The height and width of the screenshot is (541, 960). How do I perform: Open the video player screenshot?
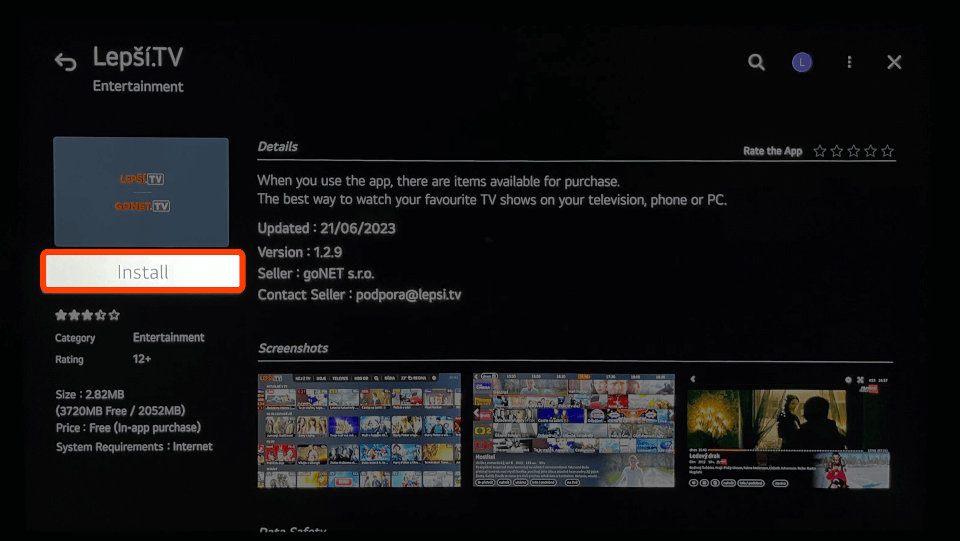click(x=789, y=430)
